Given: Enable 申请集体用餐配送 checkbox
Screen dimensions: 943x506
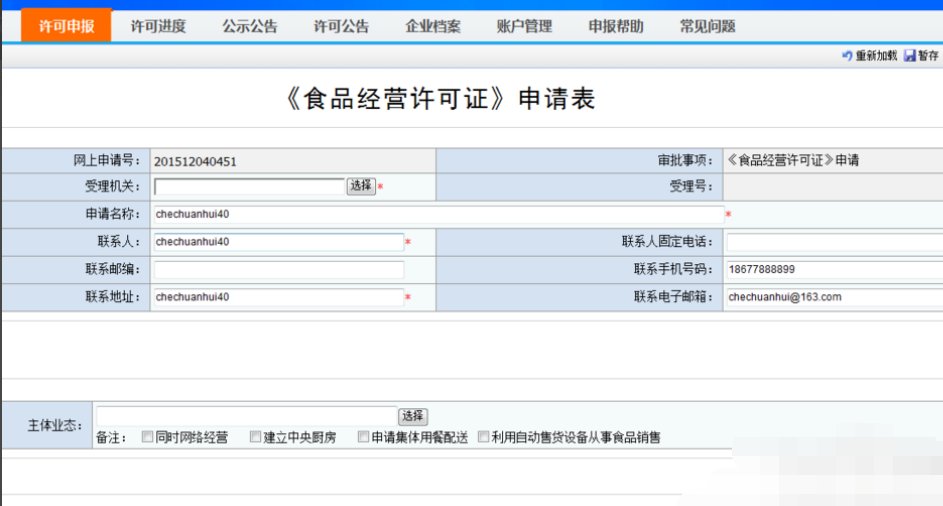Looking at the screenshot, I should pyautogui.click(x=363, y=437).
